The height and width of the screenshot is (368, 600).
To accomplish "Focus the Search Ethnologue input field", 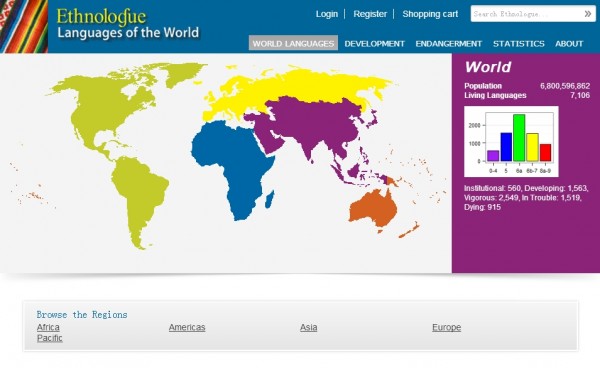I will (x=527, y=14).
